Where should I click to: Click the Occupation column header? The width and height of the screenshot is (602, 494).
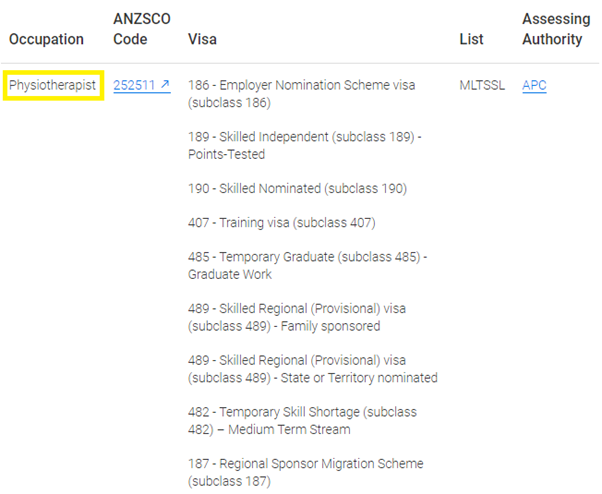(x=46, y=39)
